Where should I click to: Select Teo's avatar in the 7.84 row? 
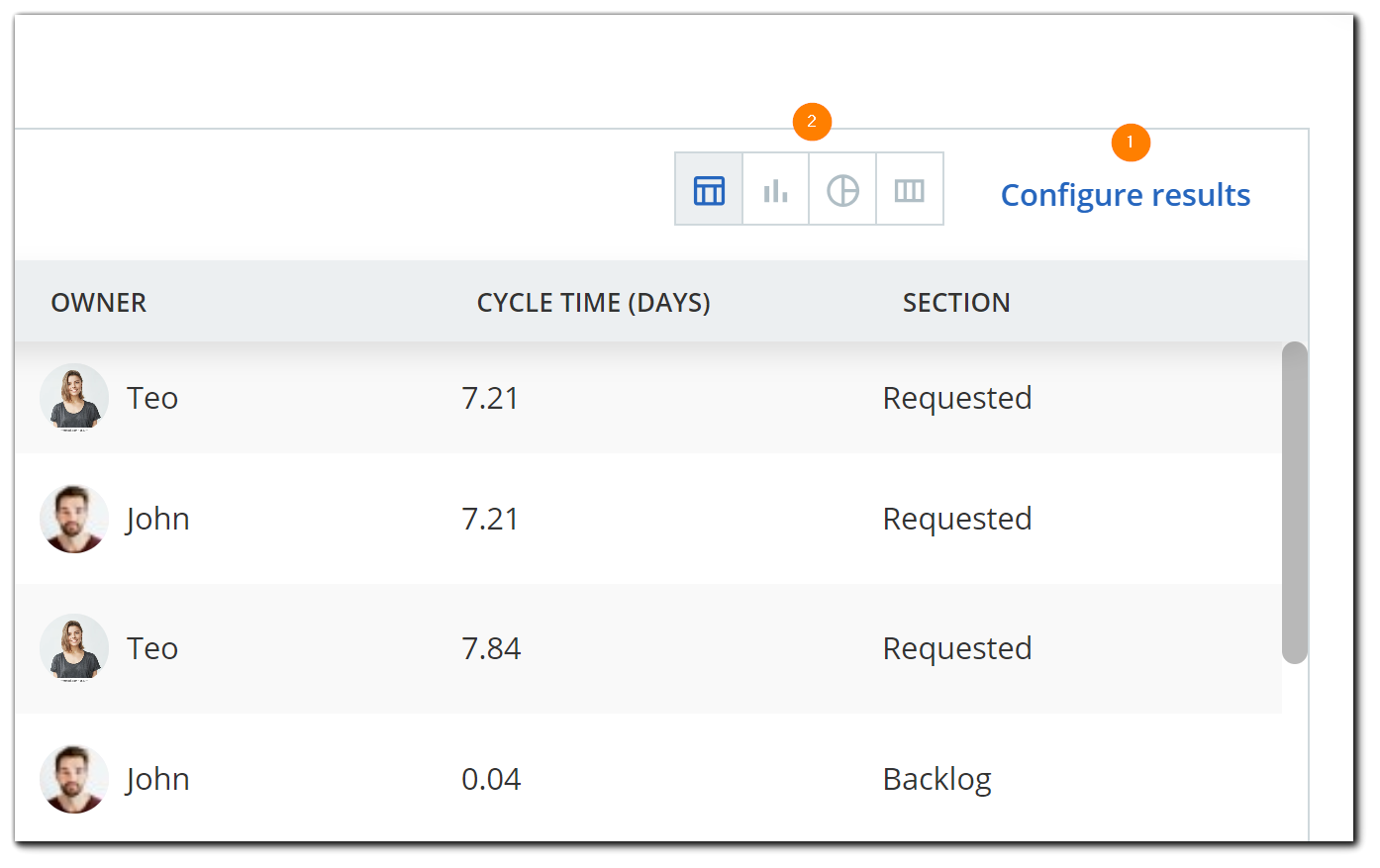tap(74, 648)
